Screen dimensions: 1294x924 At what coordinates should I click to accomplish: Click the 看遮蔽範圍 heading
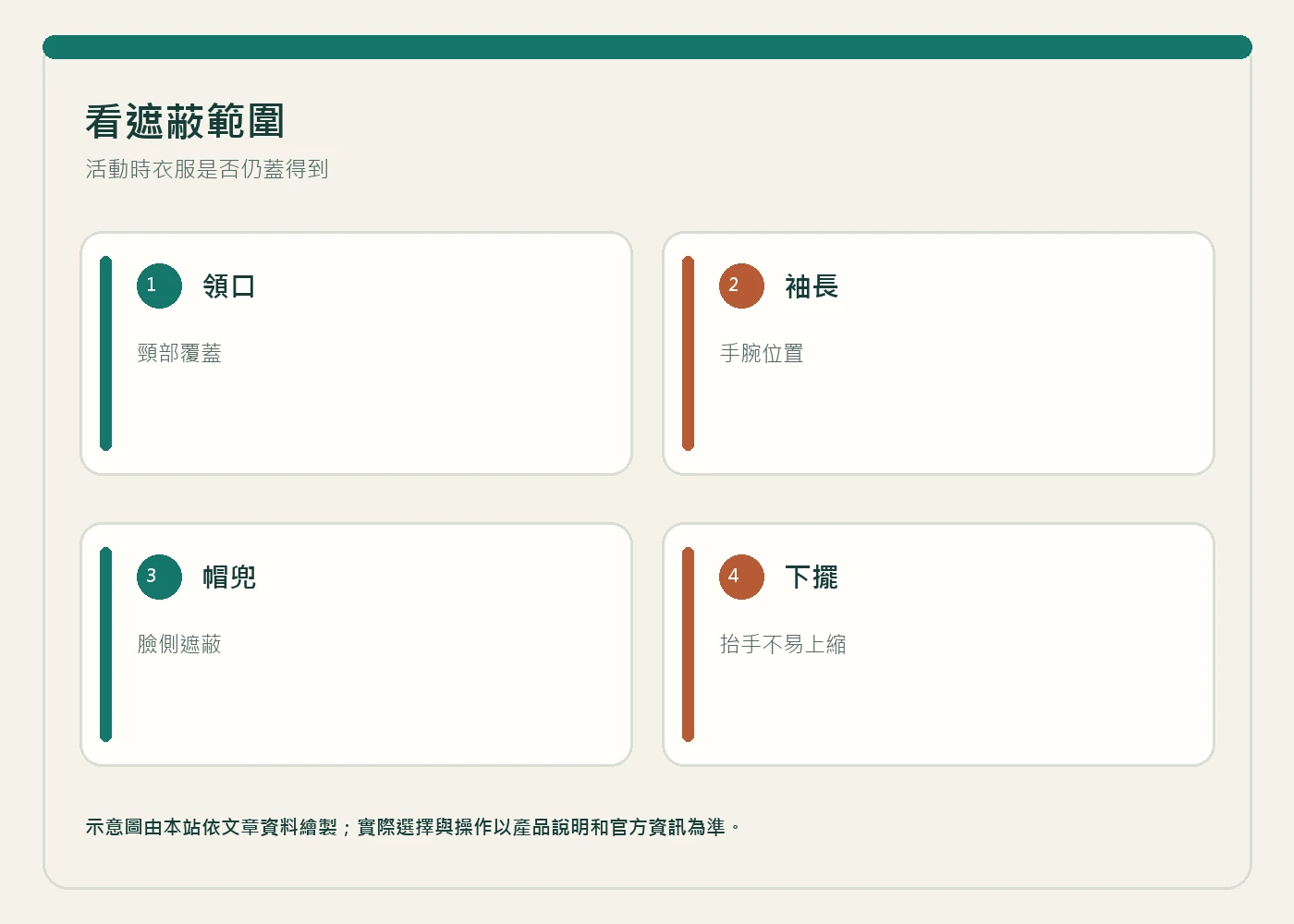click(x=185, y=122)
